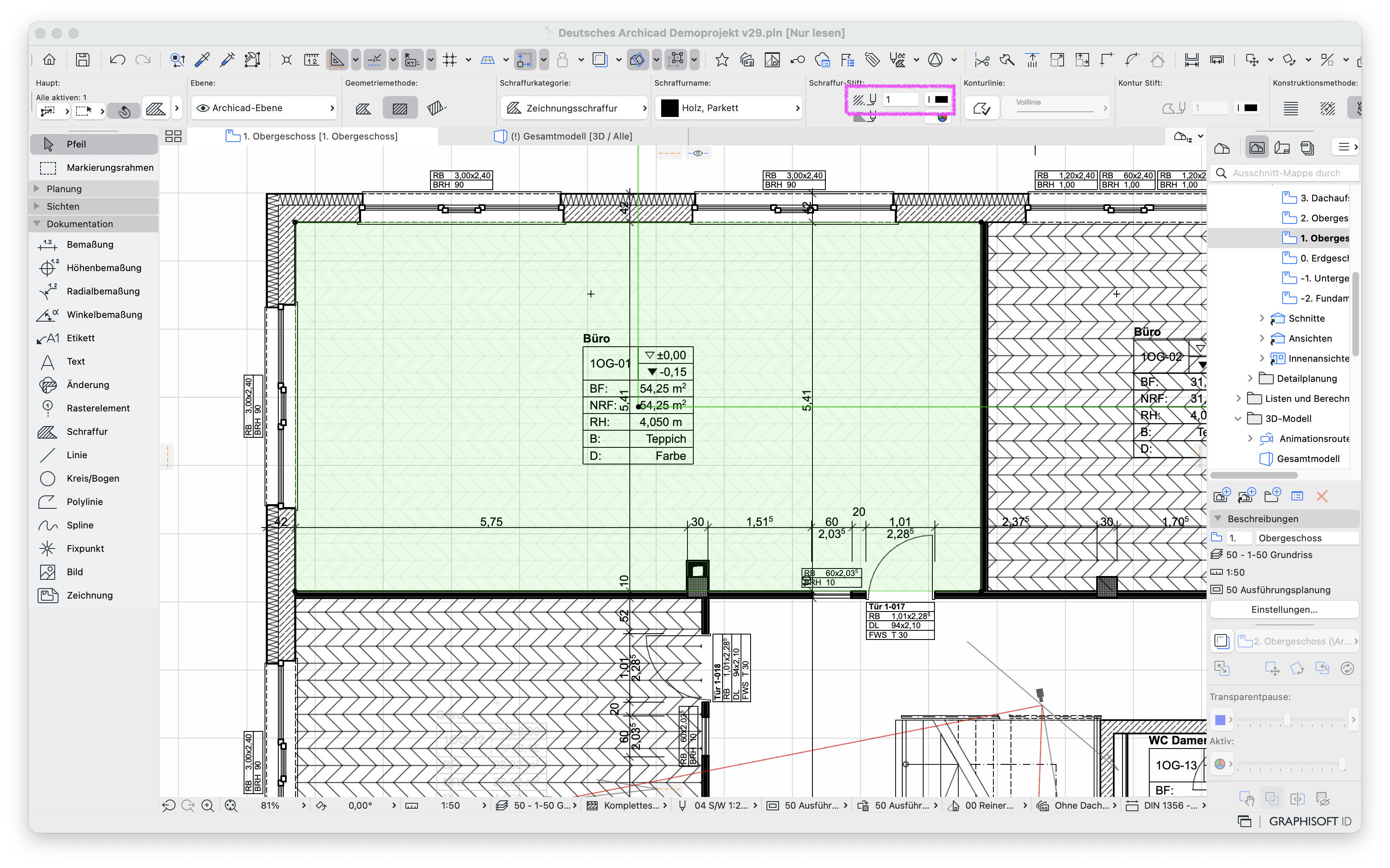The width and height of the screenshot is (1390, 868).
Task: Open the Schraffurname Holz, Parkett dropdown
Action: tap(729, 108)
